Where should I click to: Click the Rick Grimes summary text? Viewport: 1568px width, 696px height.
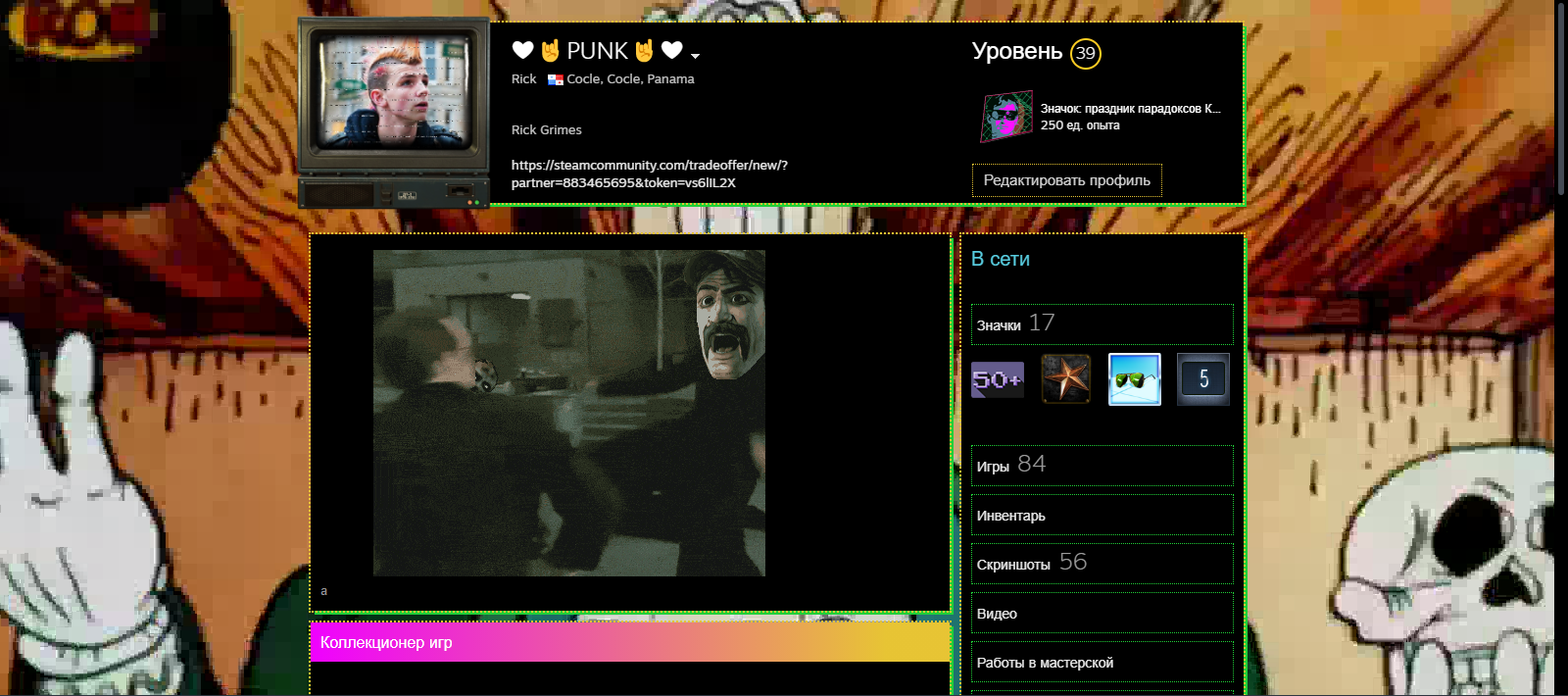tap(546, 129)
